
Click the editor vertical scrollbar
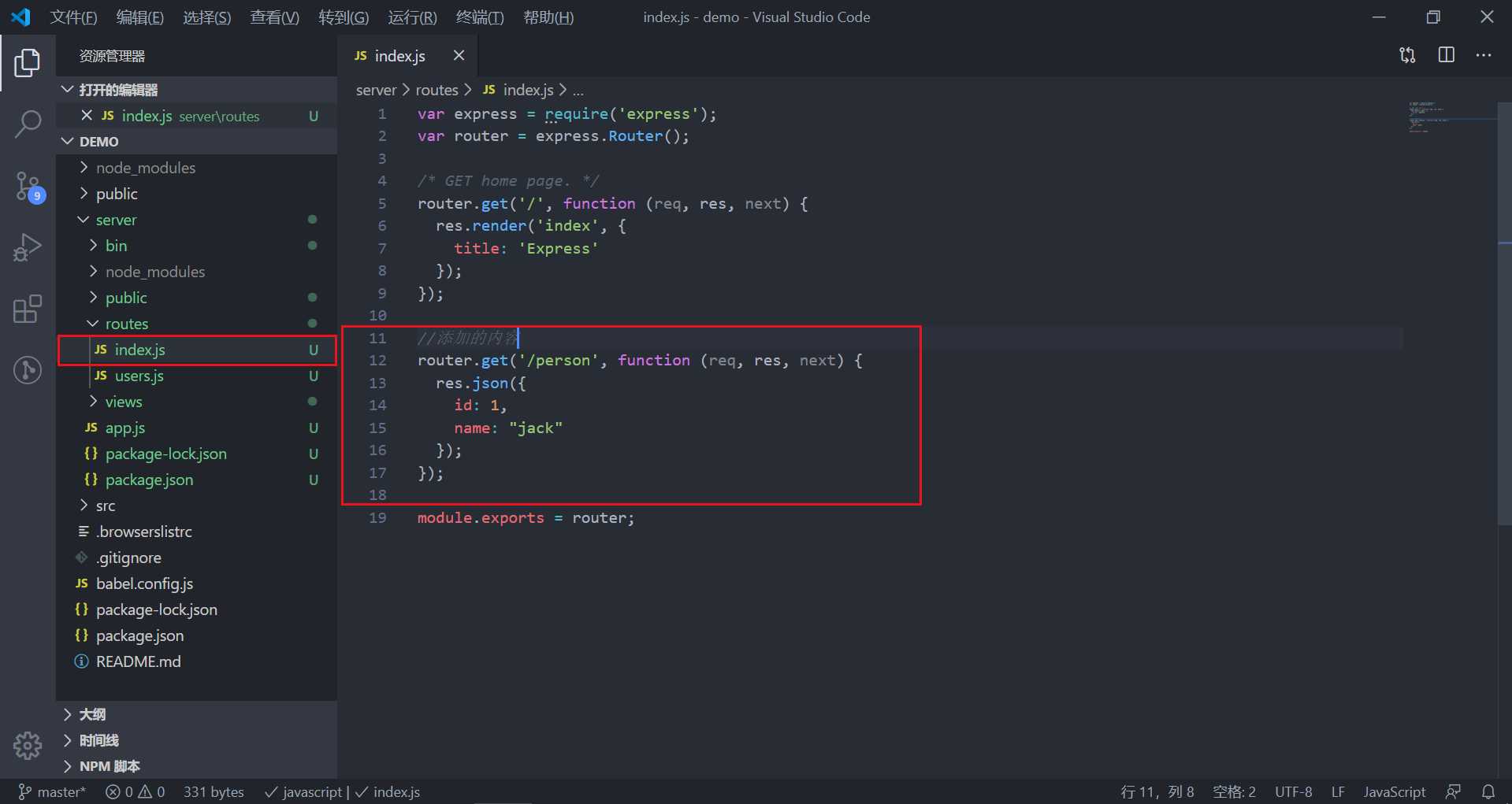1504,315
